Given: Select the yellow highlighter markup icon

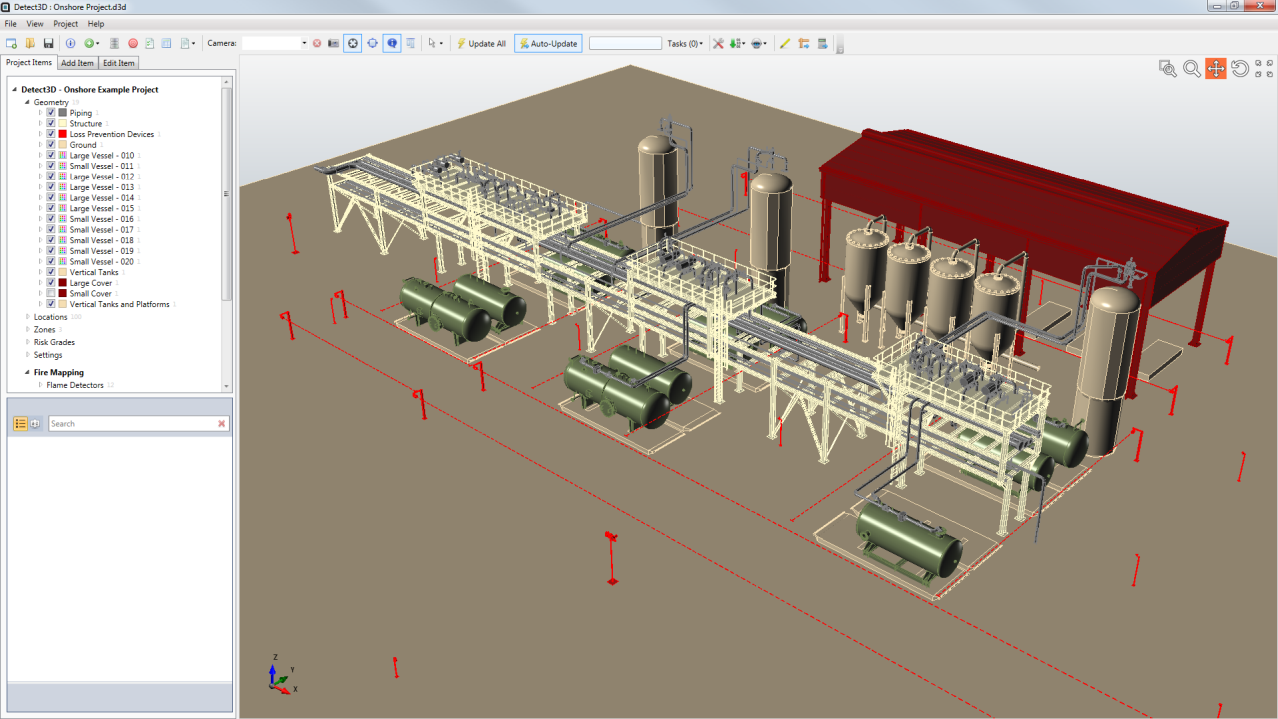Looking at the screenshot, I should pyautogui.click(x=785, y=43).
